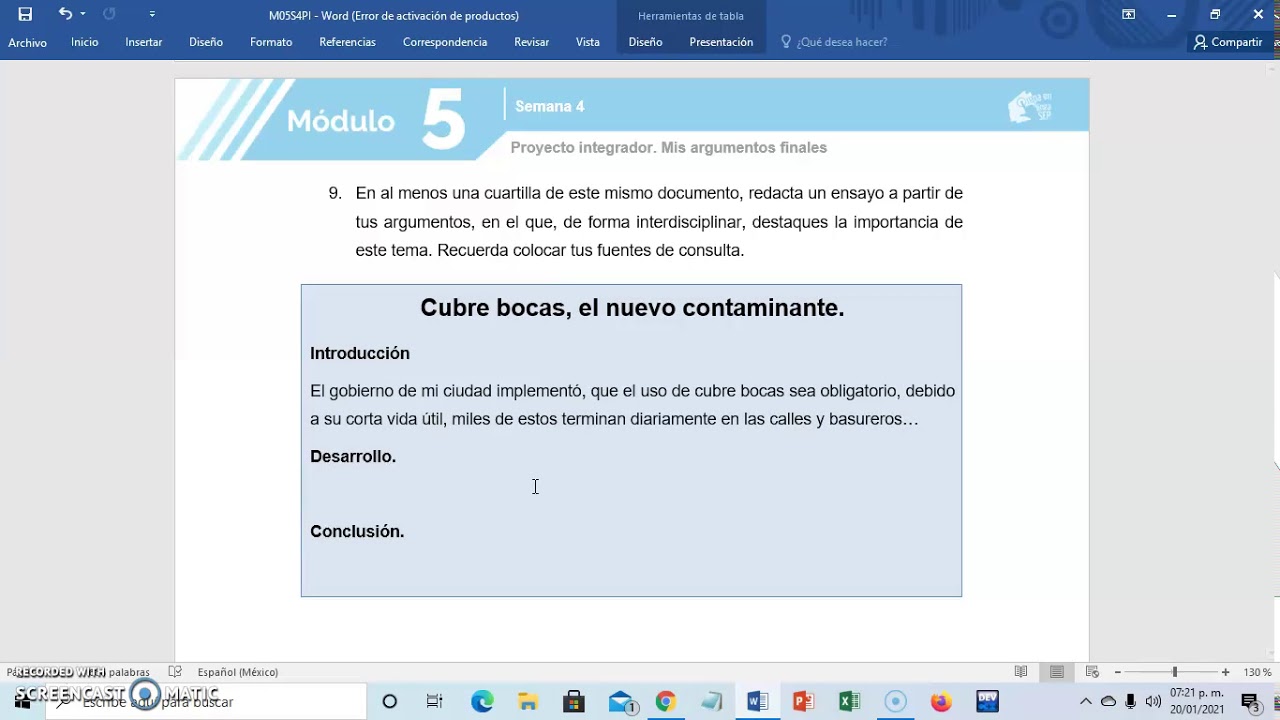Click the Compartir button

coord(1228,42)
